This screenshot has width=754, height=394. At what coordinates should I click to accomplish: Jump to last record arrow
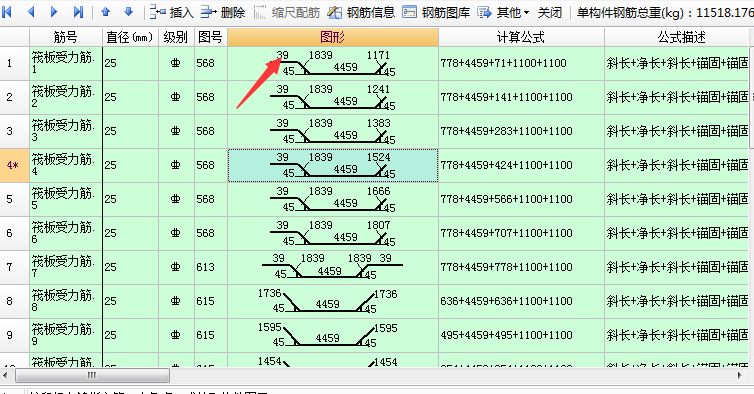pos(78,12)
